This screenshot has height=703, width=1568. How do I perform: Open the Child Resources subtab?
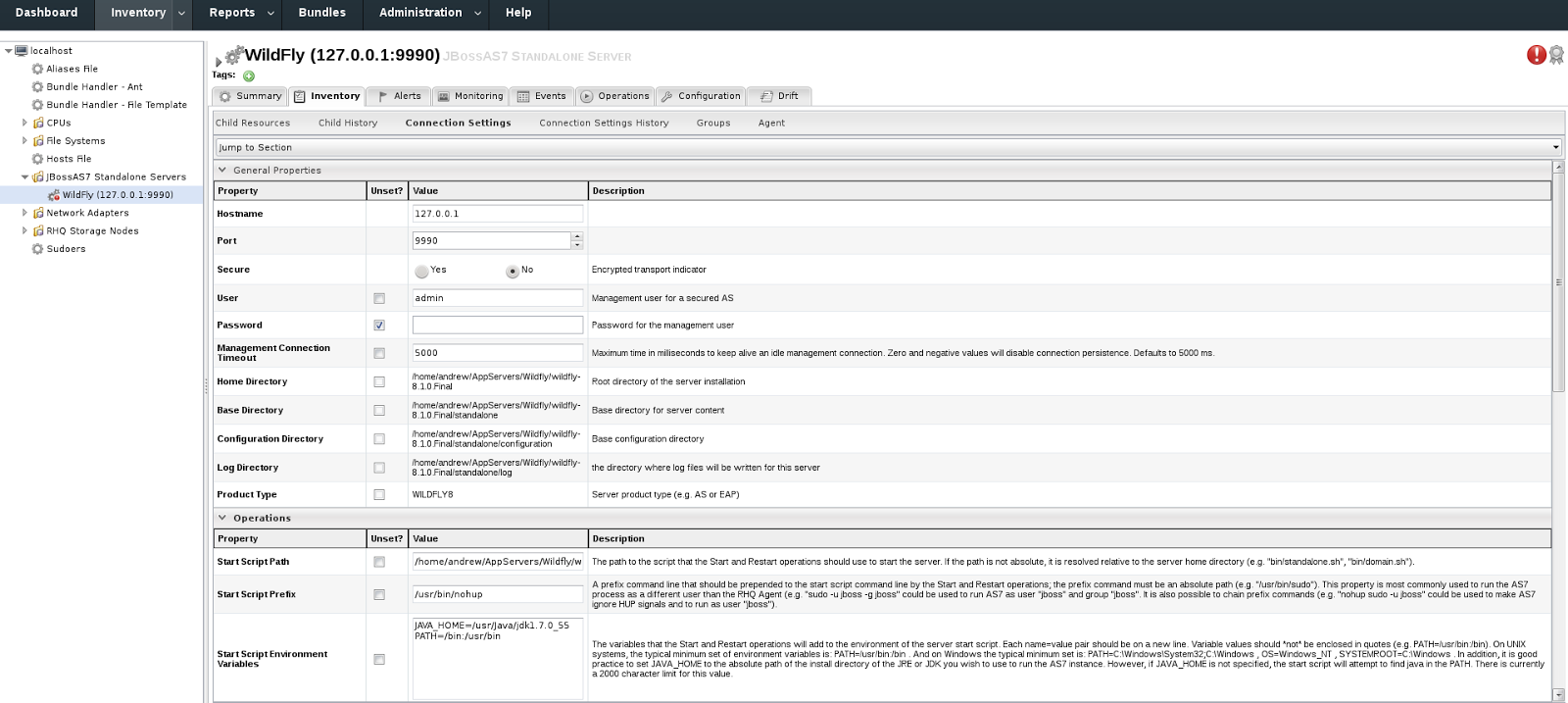pyautogui.click(x=253, y=123)
